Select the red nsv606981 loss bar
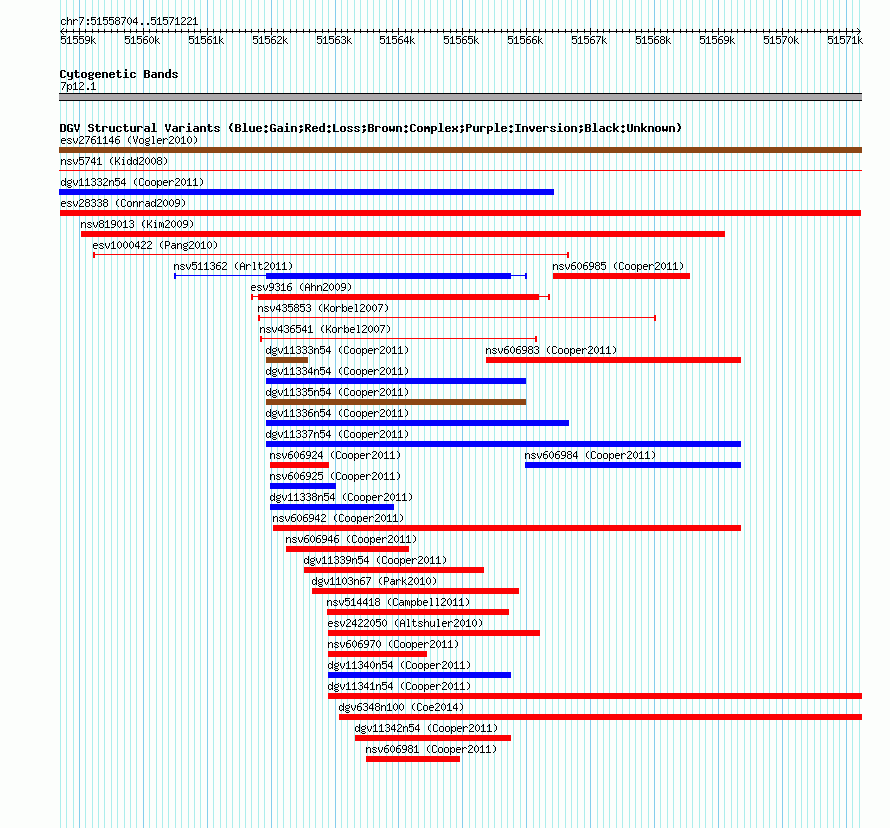 pyautogui.click(x=413, y=759)
